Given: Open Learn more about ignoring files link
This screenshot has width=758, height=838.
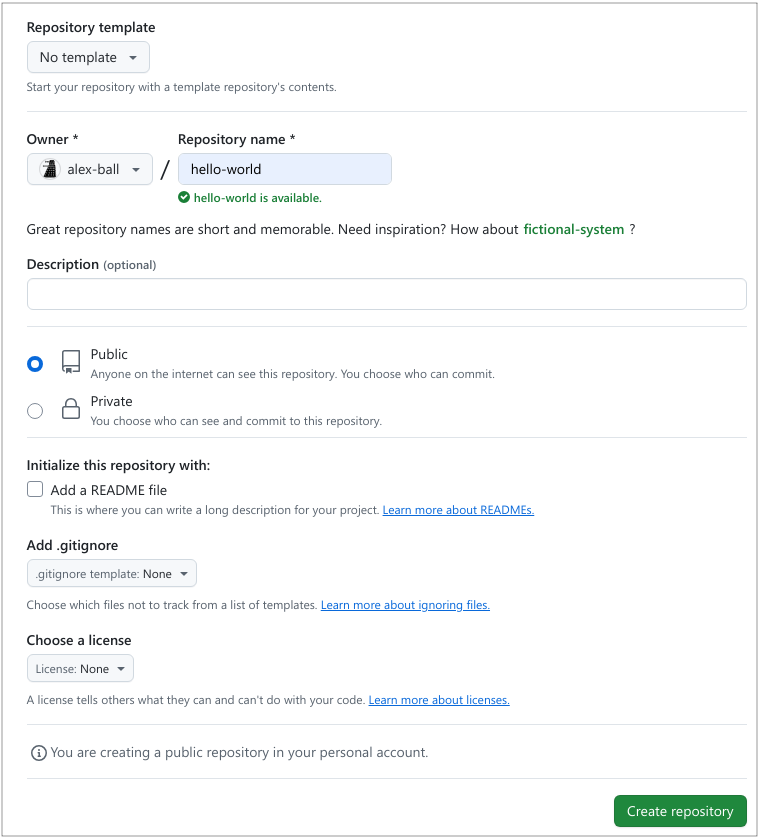Looking at the screenshot, I should pos(405,605).
